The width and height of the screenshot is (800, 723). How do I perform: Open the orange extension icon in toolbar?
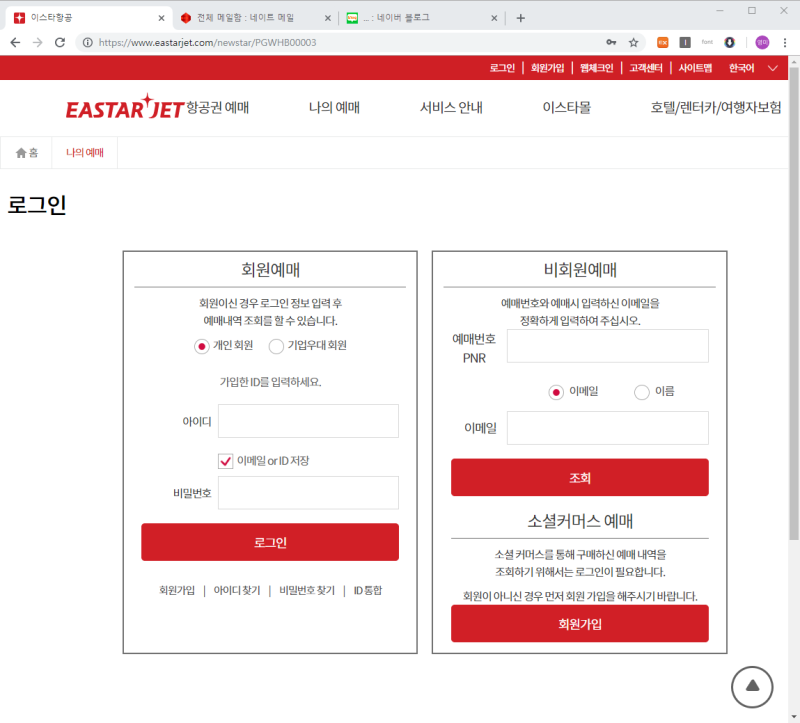click(662, 42)
